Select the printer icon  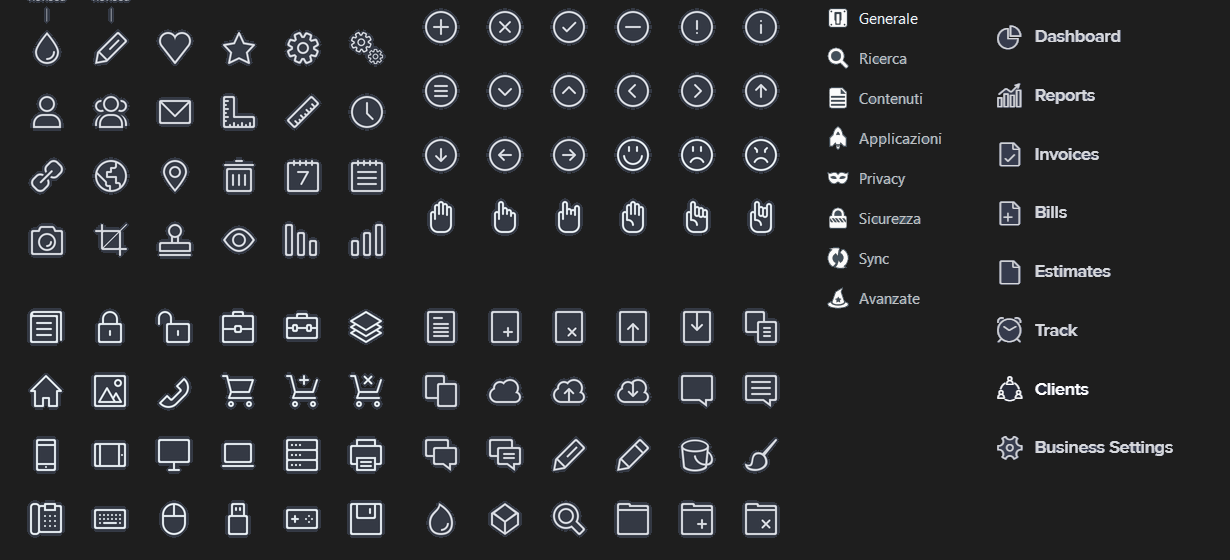pyautogui.click(x=367, y=455)
